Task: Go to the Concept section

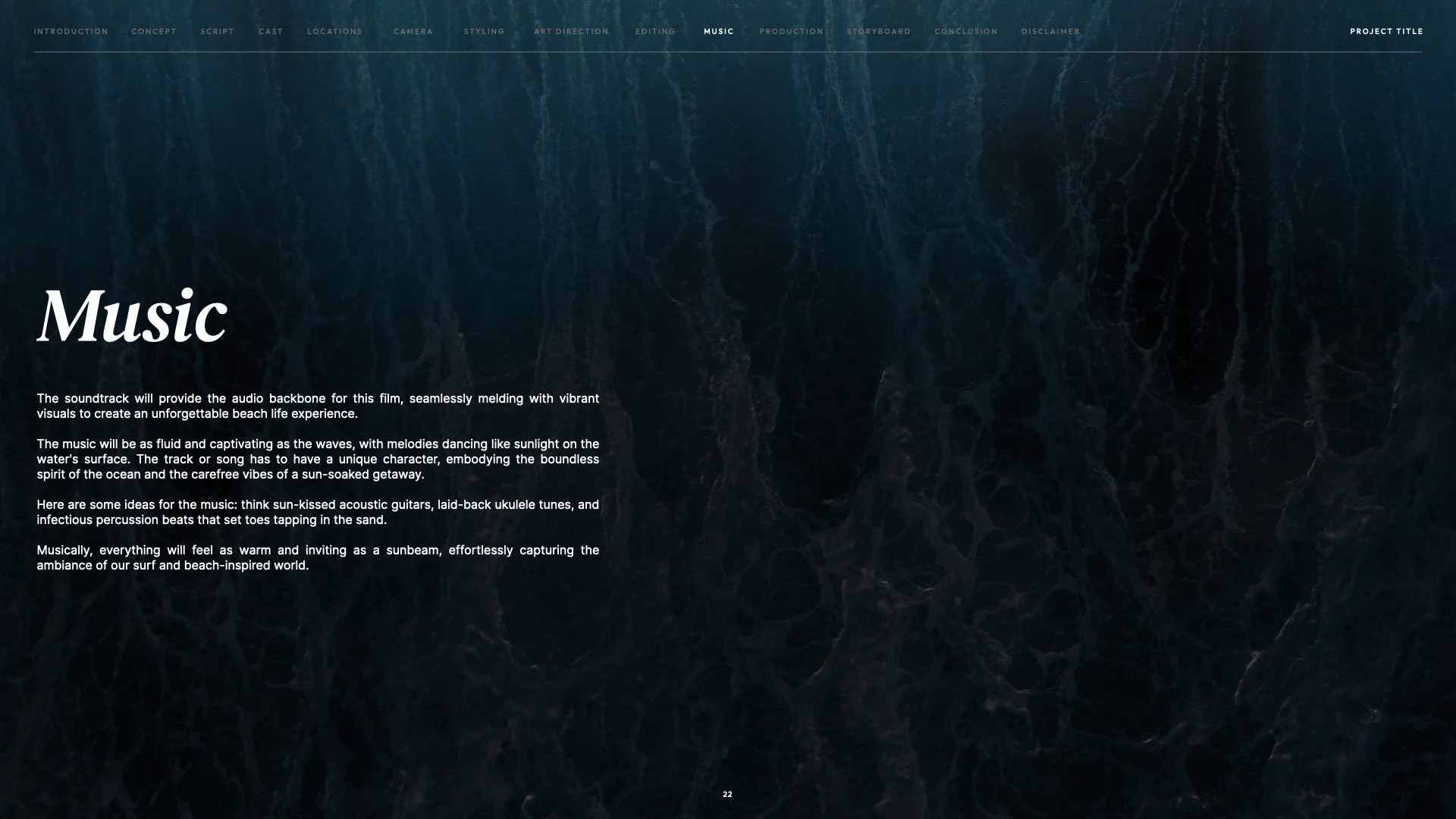Action: pos(154,32)
